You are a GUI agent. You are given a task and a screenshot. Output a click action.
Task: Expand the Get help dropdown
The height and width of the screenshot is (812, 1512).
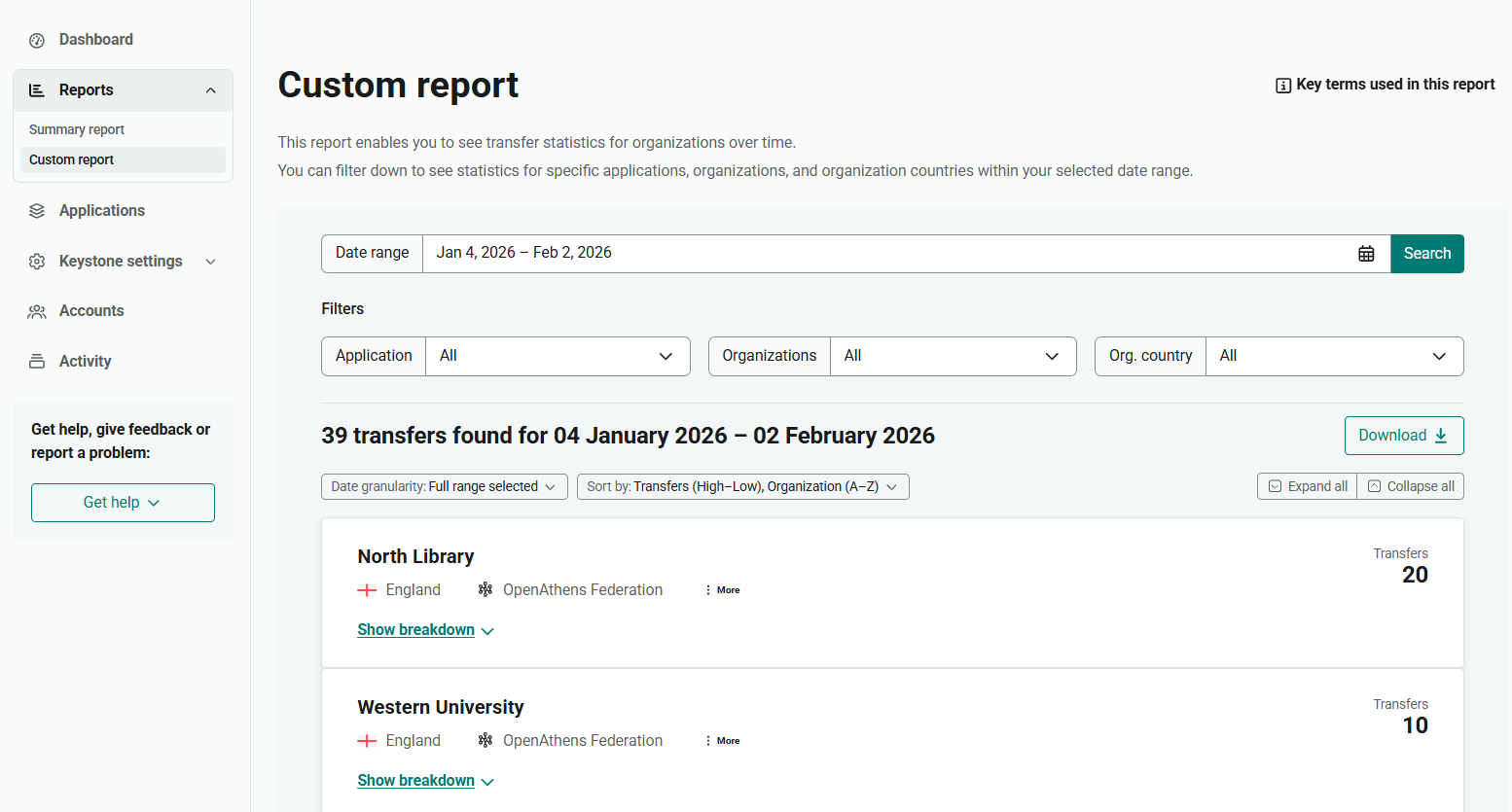point(123,502)
